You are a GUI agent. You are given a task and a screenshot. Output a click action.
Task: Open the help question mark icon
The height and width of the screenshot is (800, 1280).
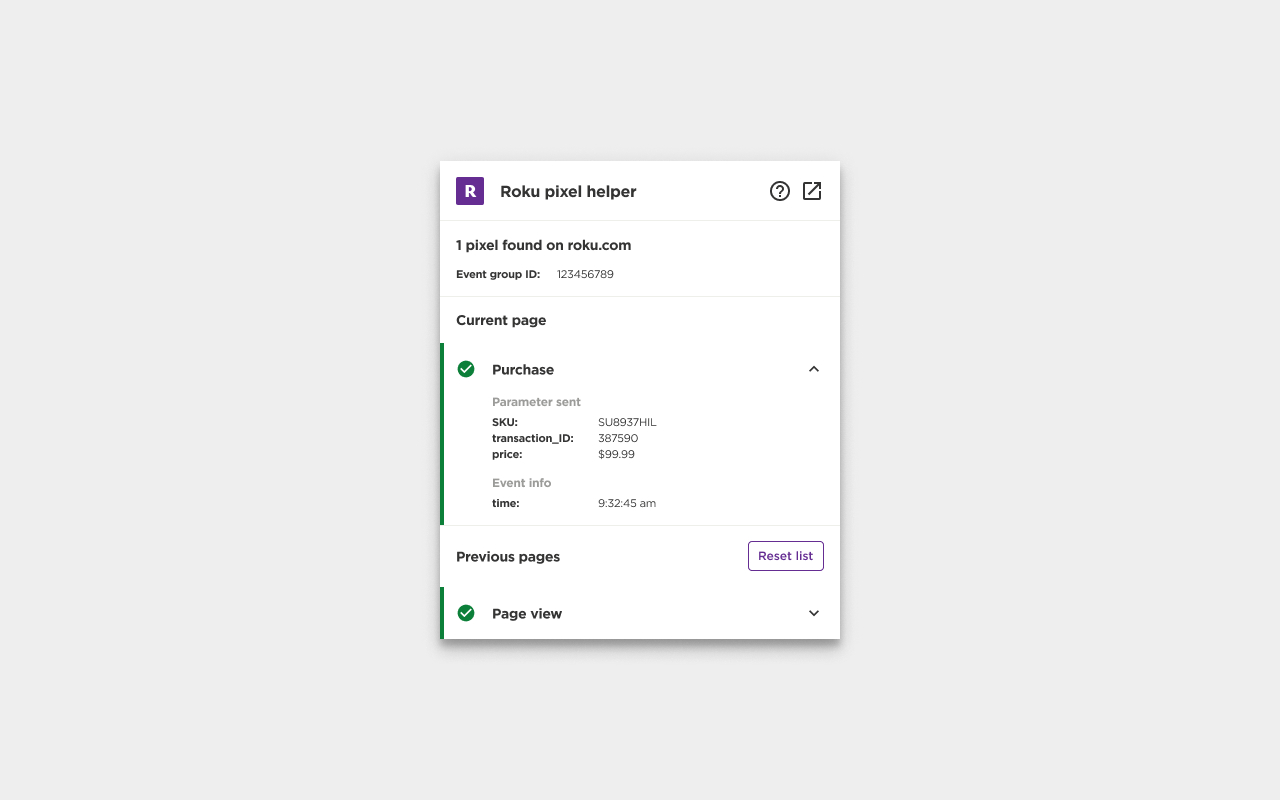[780, 190]
